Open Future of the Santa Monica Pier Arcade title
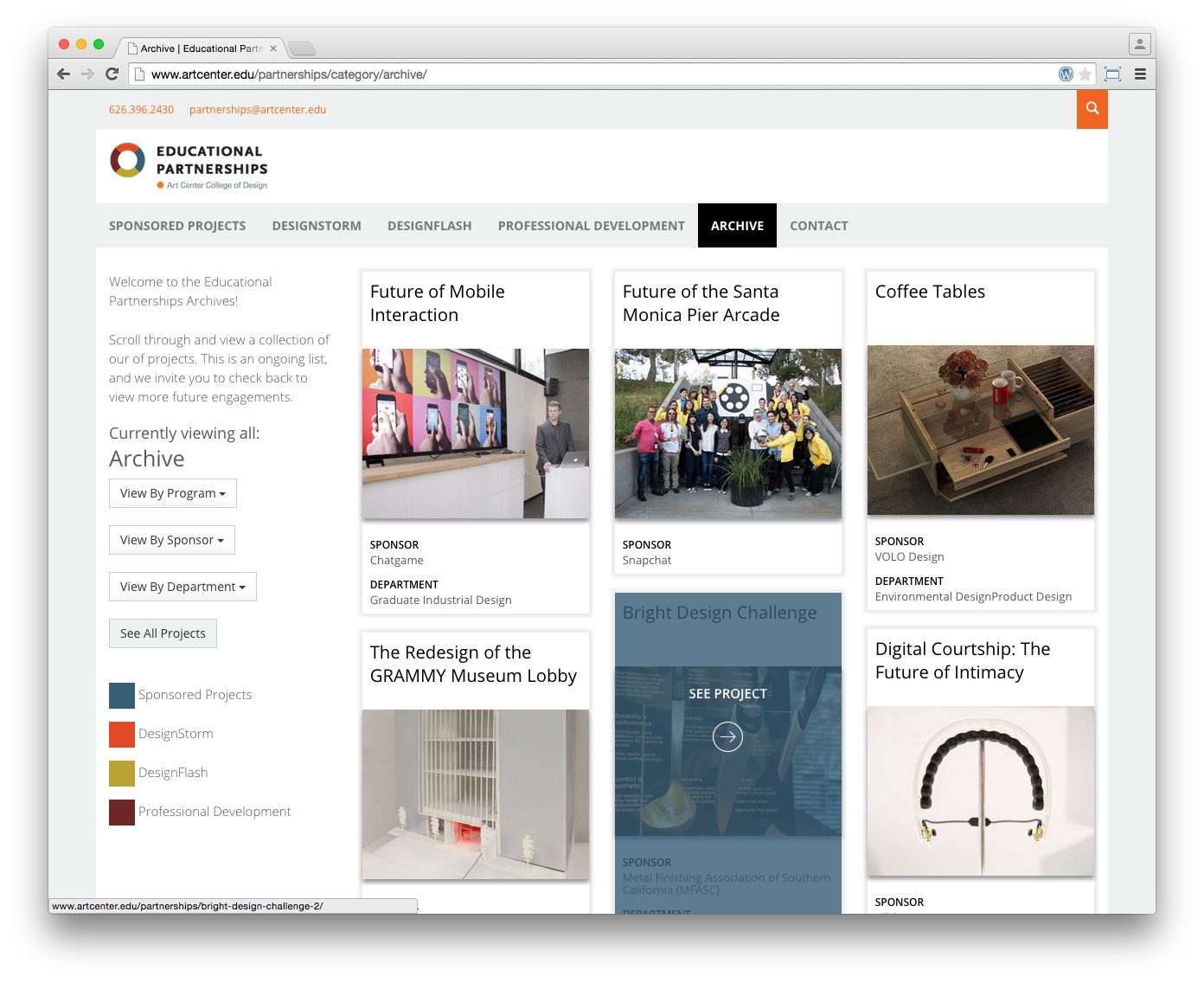 (x=701, y=303)
